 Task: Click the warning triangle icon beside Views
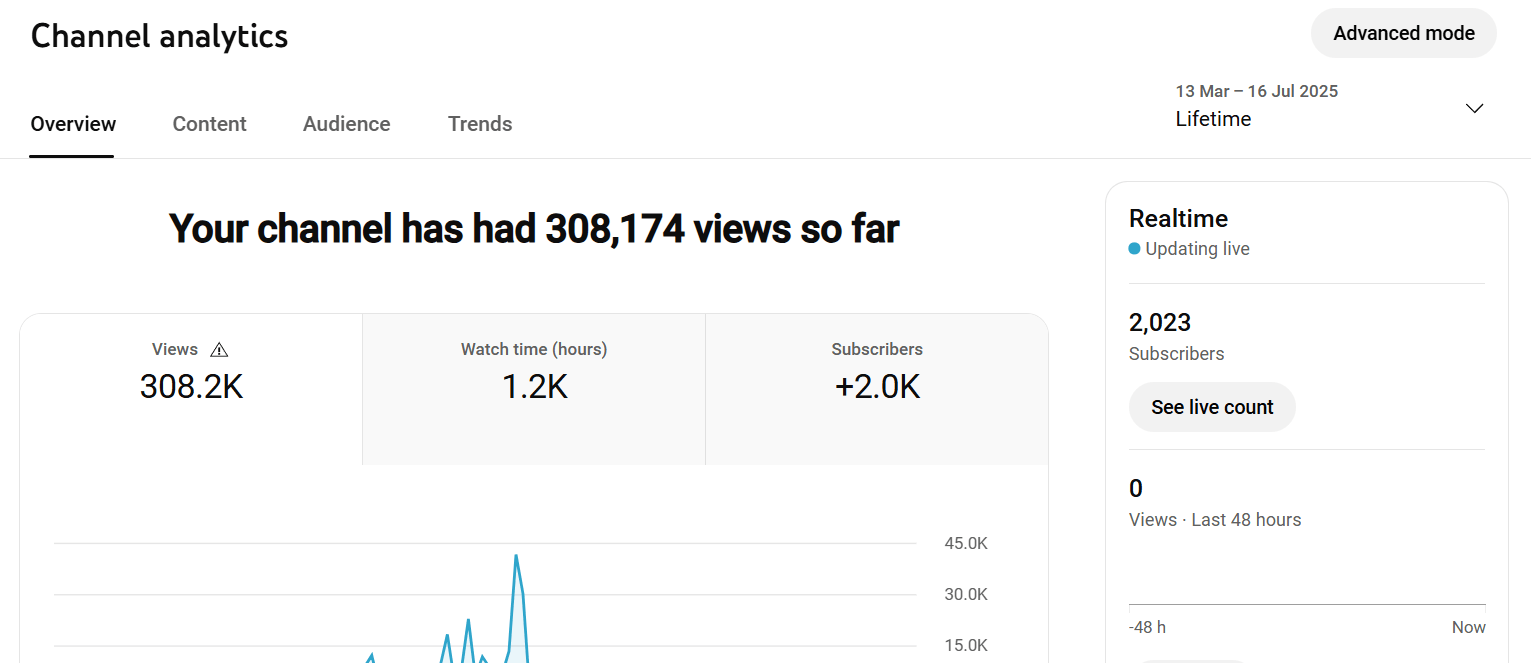click(219, 350)
